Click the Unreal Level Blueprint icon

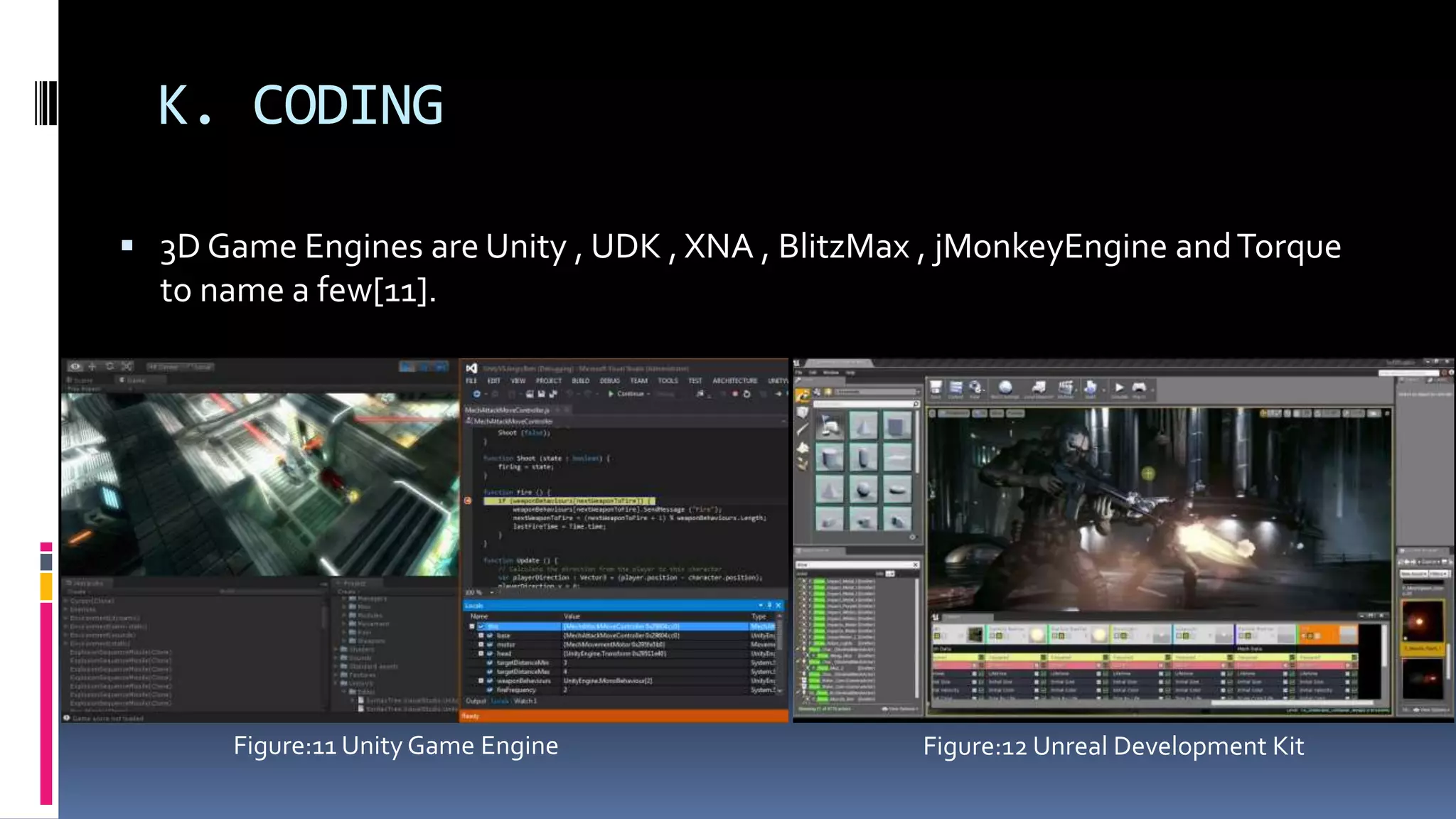tap(1039, 389)
